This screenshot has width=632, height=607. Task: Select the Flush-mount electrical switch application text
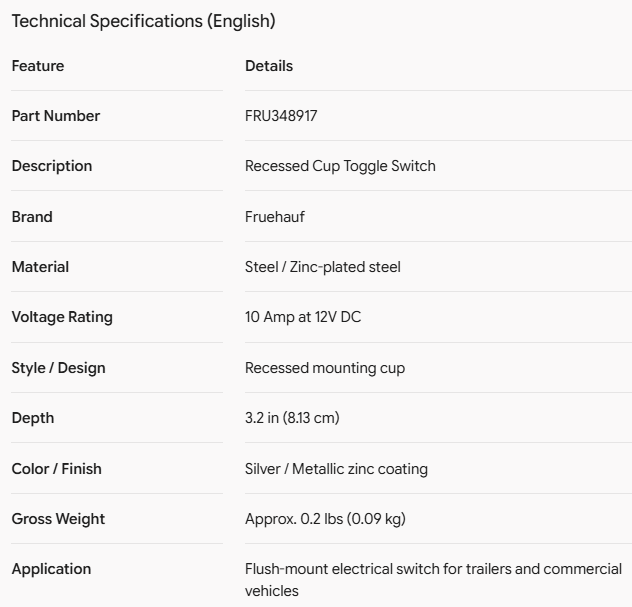click(433, 580)
